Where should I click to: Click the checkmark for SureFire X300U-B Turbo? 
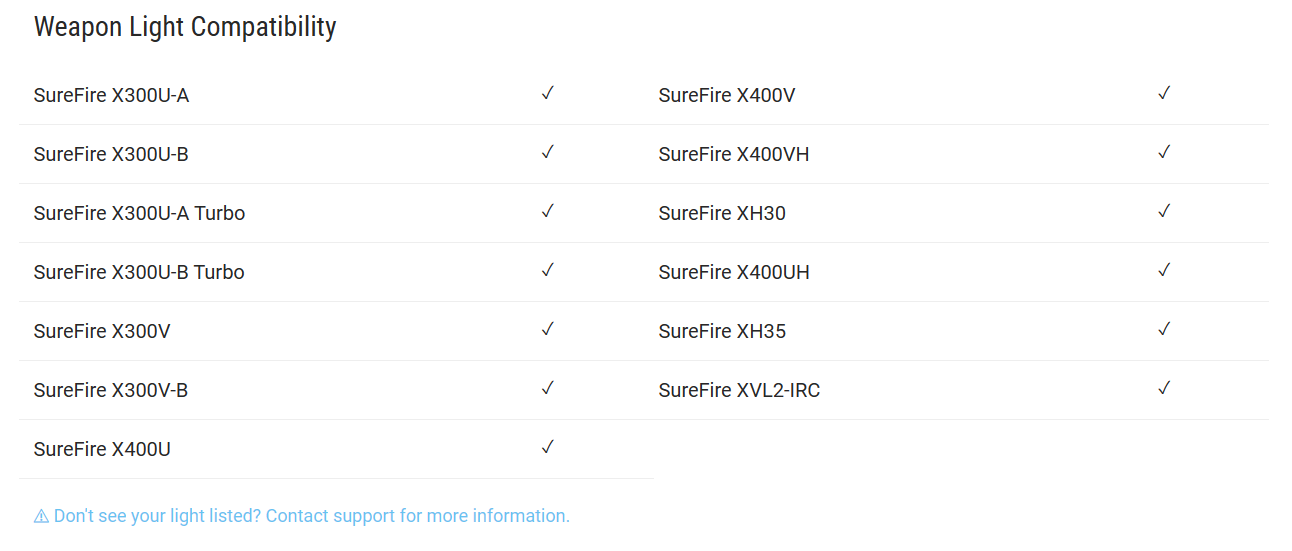tap(548, 271)
